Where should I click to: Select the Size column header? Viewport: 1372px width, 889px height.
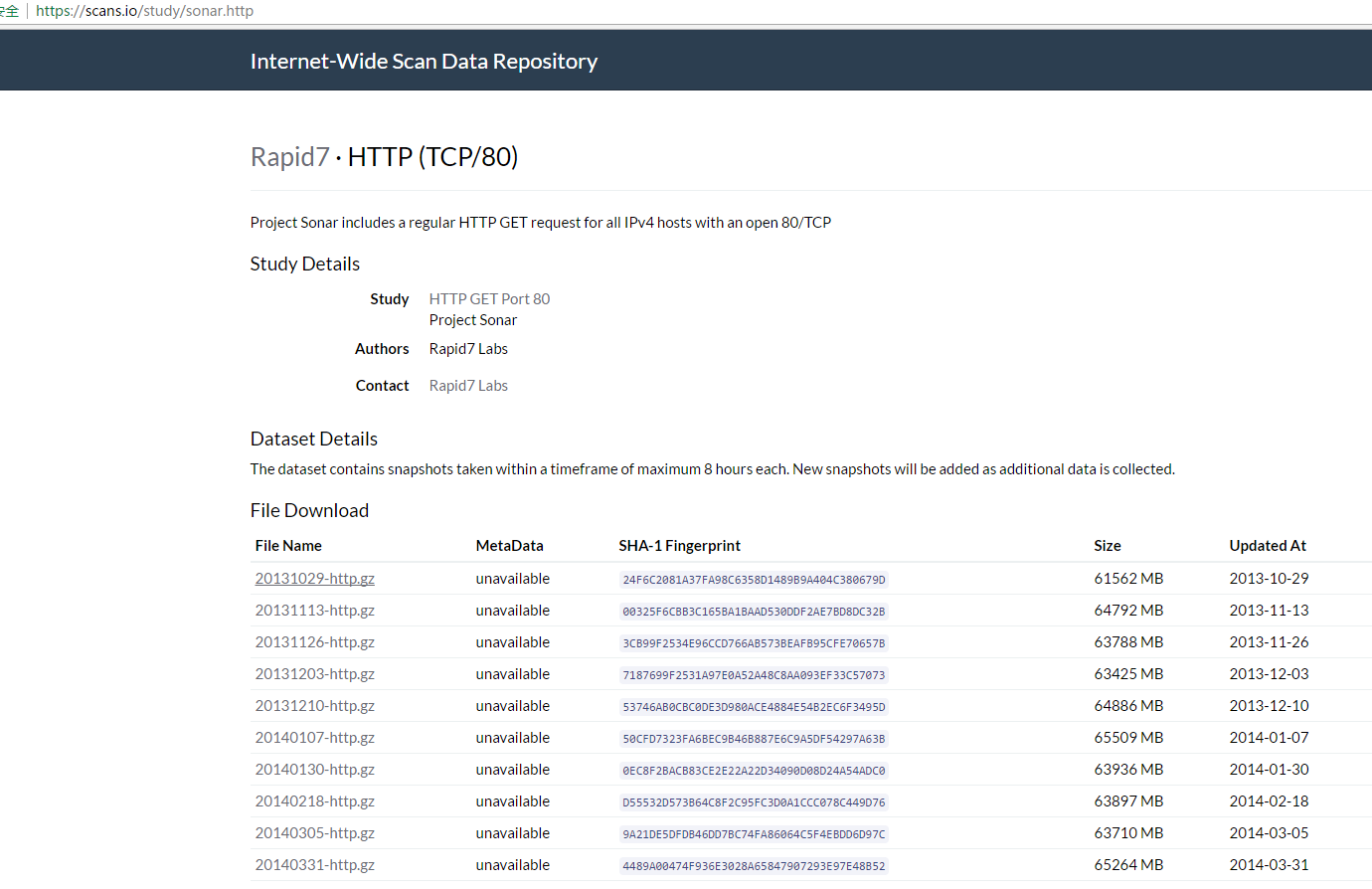[x=1108, y=545]
